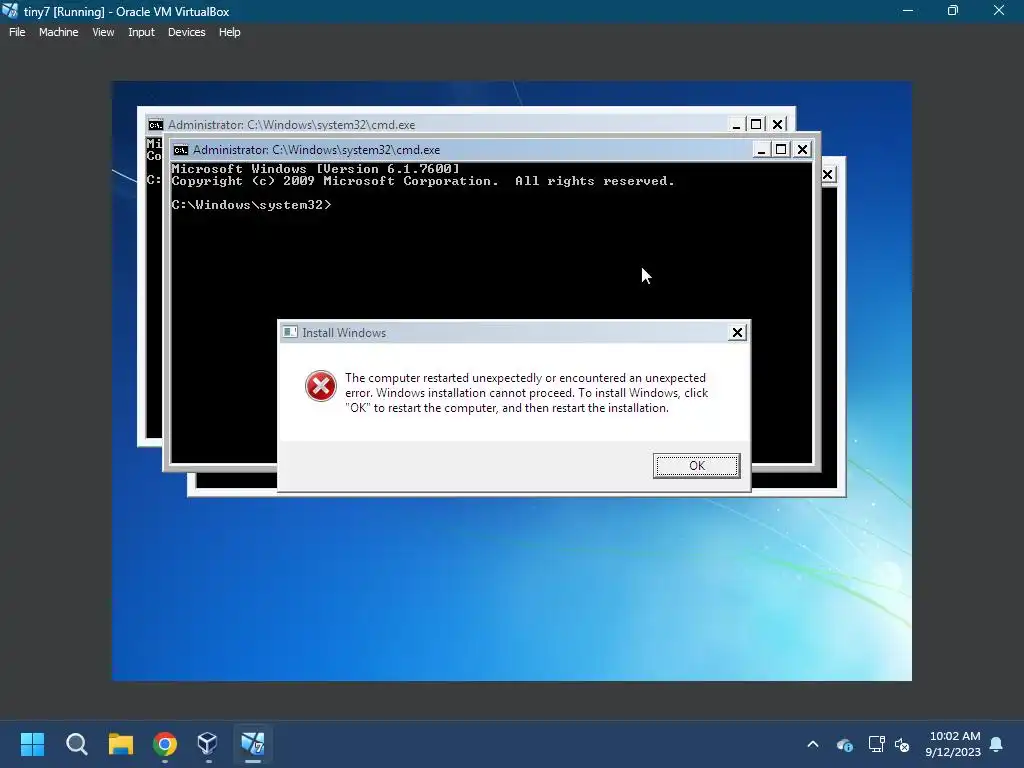The image size is (1024, 768).
Task: Open the clock showing 10:02 AM
Action: [x=953, y=744]
